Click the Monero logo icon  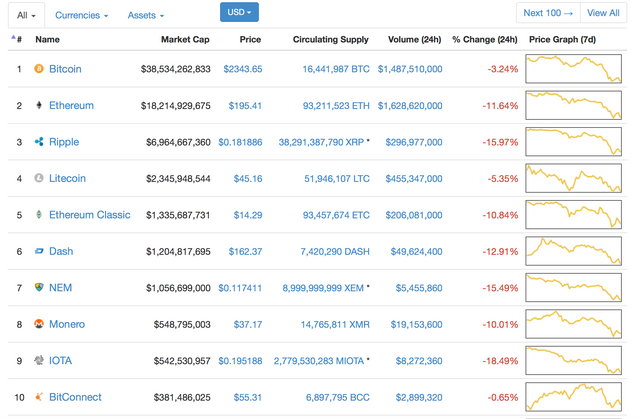(39, 324)
